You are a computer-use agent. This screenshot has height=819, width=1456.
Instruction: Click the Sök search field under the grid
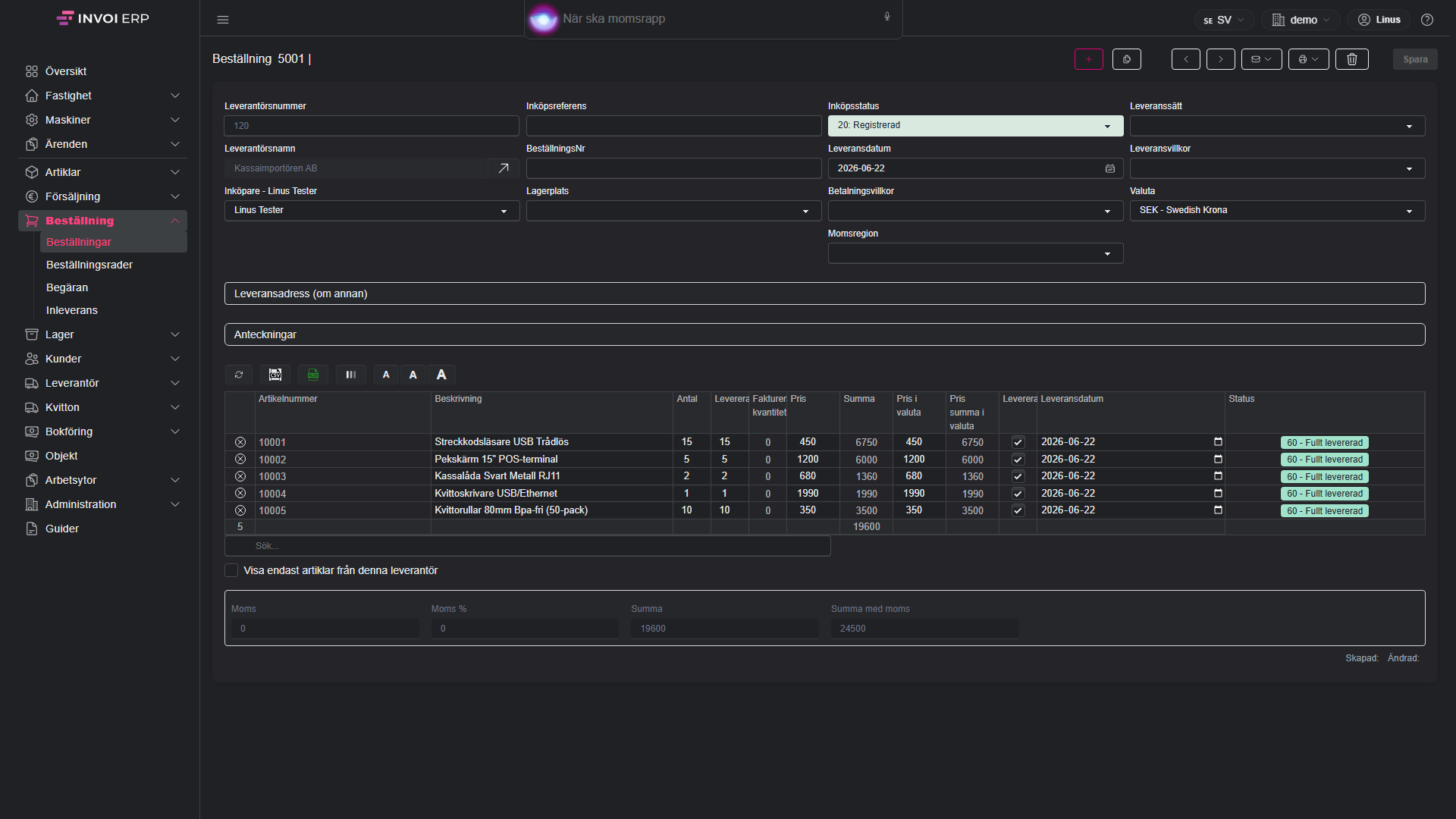click(x=527, y=546)
